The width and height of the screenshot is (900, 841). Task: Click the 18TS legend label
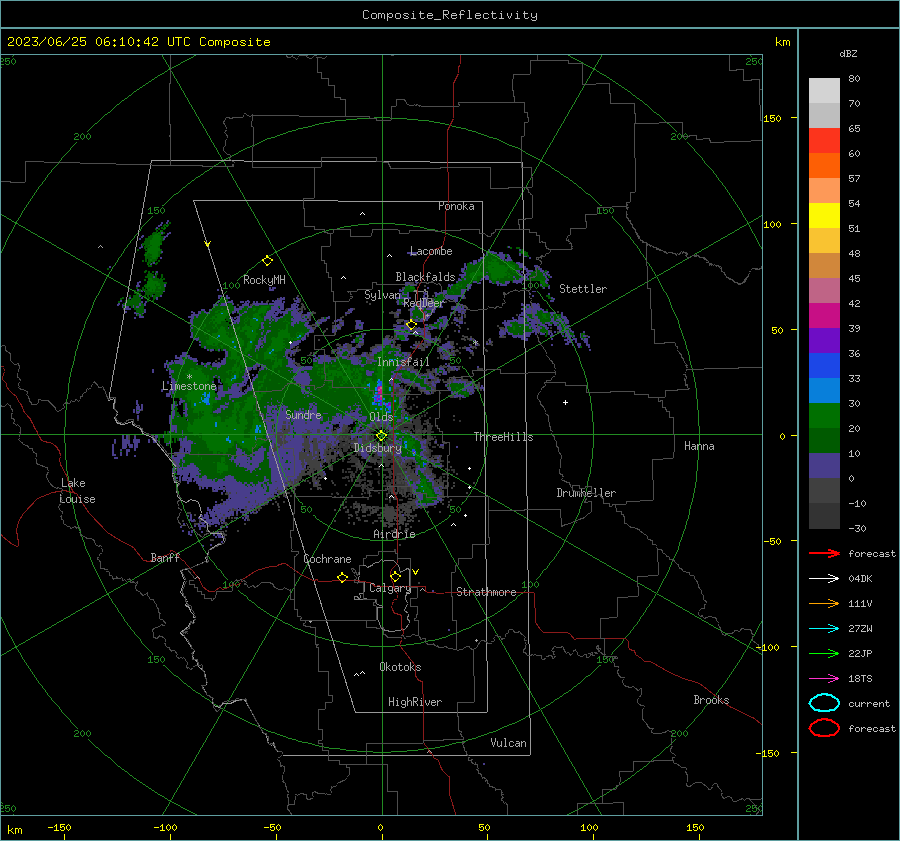[860, 679]
